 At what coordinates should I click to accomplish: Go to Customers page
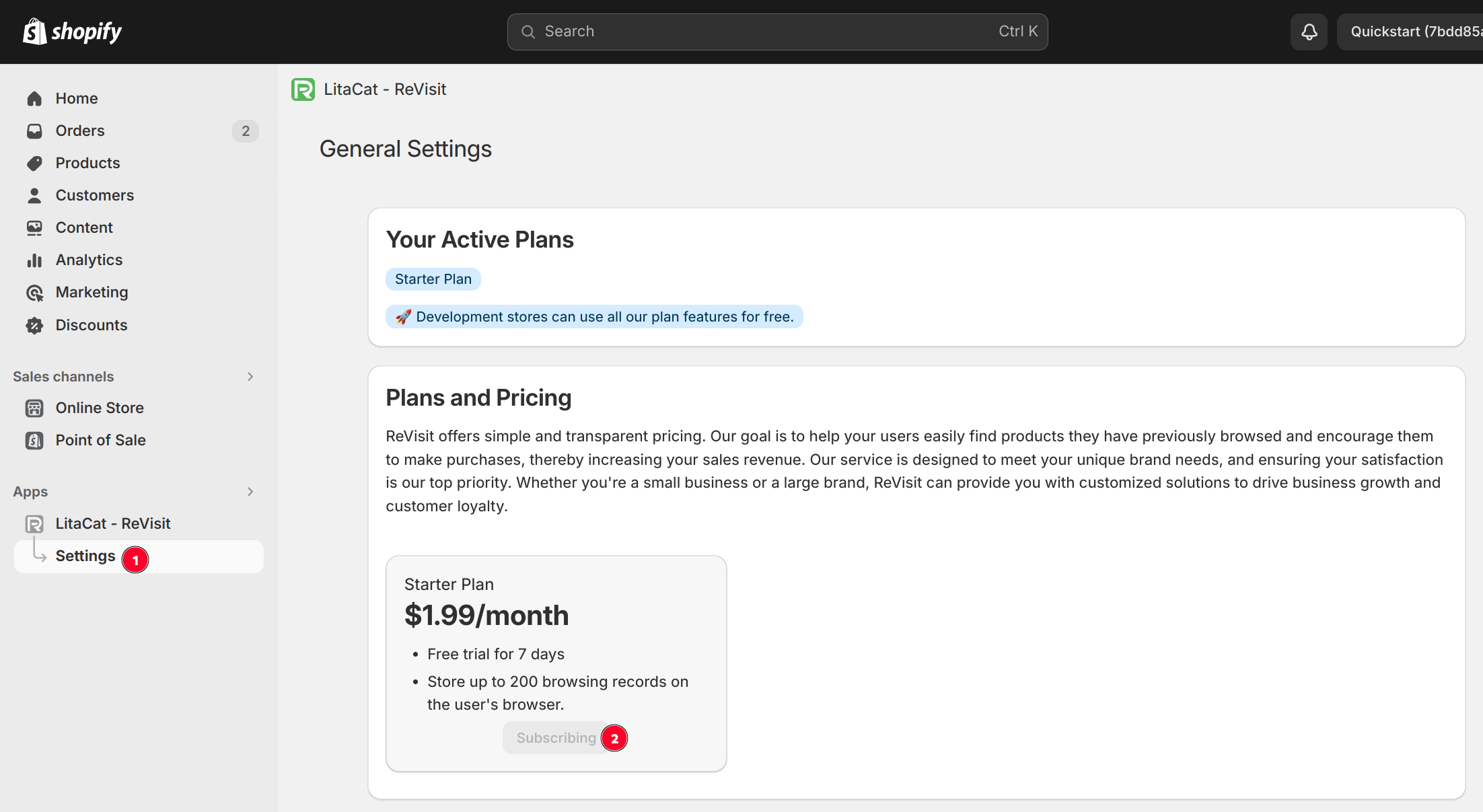coord(95,196)
